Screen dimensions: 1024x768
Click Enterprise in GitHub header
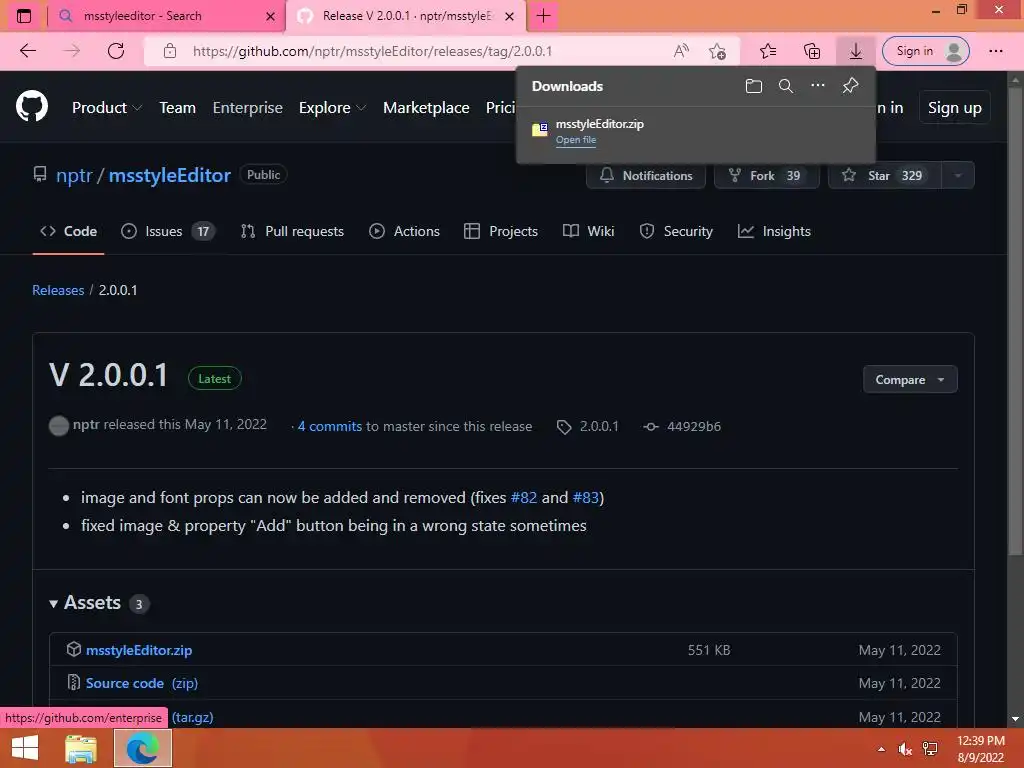pos(248,108)
